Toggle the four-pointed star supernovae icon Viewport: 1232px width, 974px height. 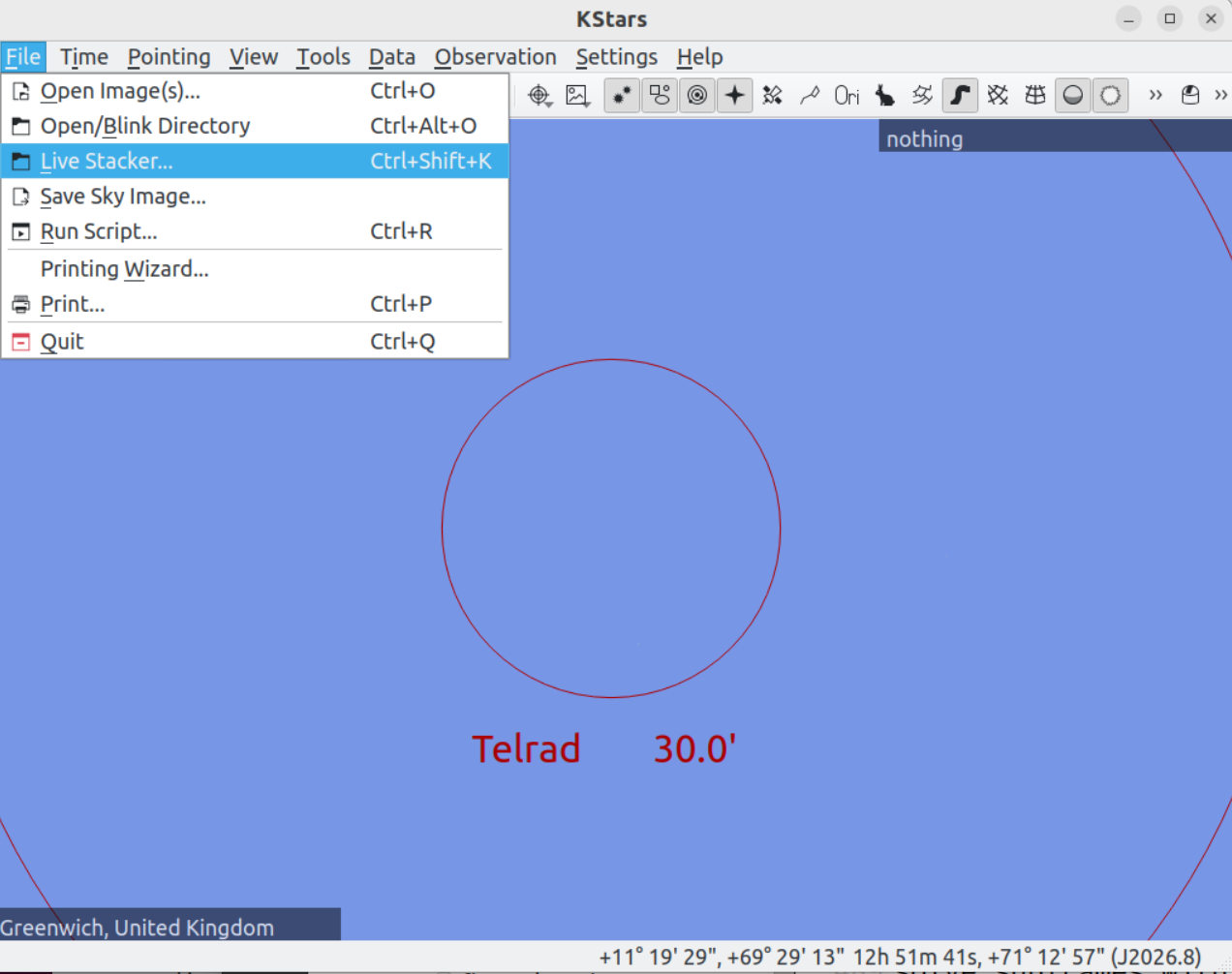tap(735, 95)
